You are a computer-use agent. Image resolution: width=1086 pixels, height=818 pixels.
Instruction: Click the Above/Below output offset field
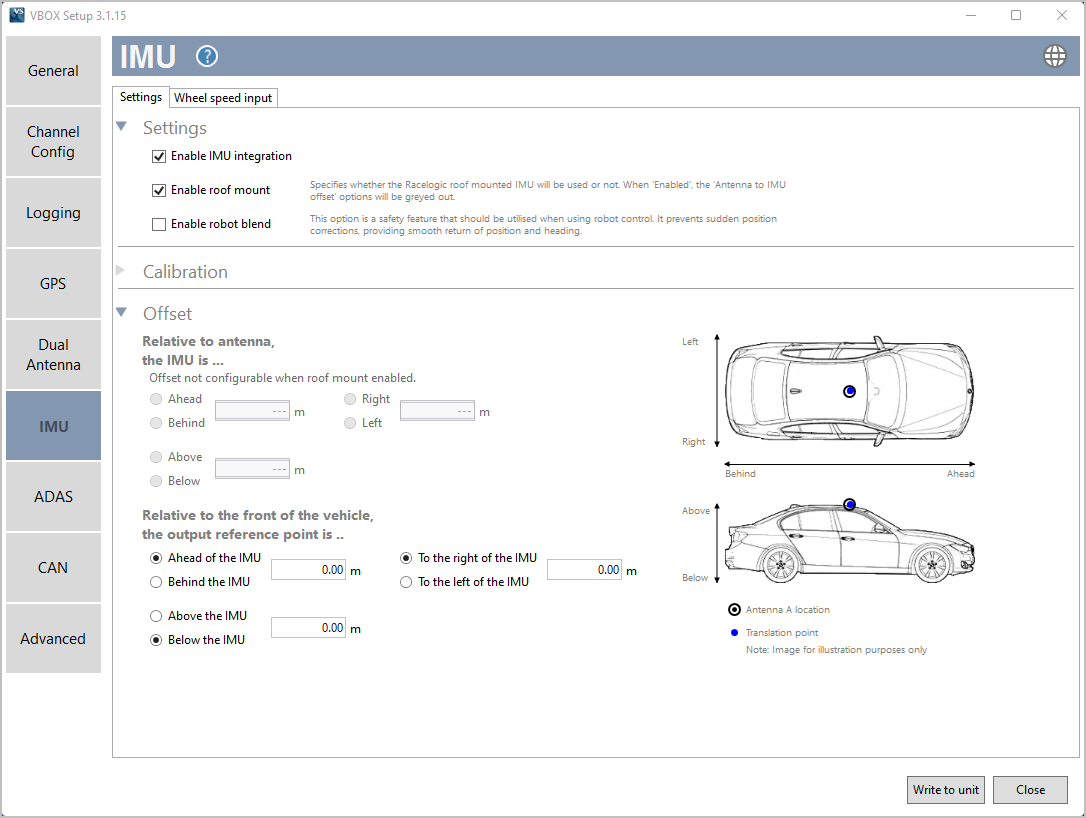(308, 628)
